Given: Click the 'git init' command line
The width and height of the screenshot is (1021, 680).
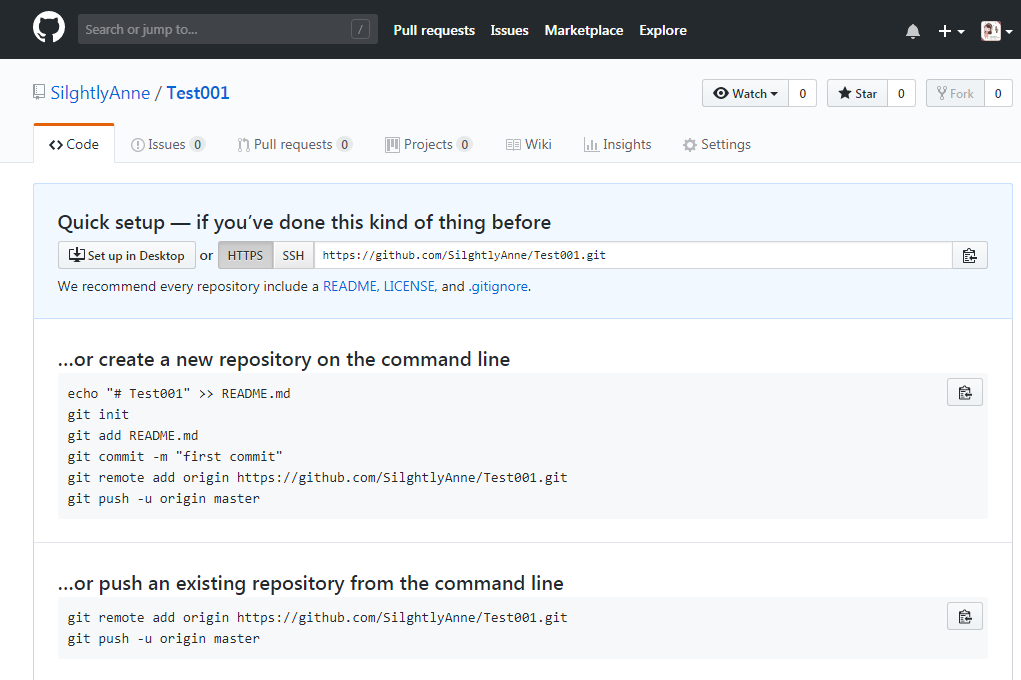Looking at the screenshot, I should tap(98, 414).
